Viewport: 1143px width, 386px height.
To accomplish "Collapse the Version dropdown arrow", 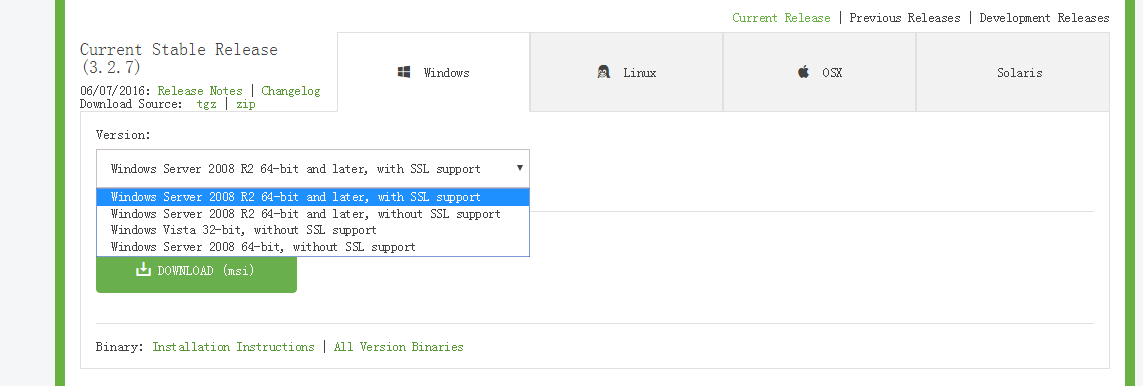I will coord(520,168).
